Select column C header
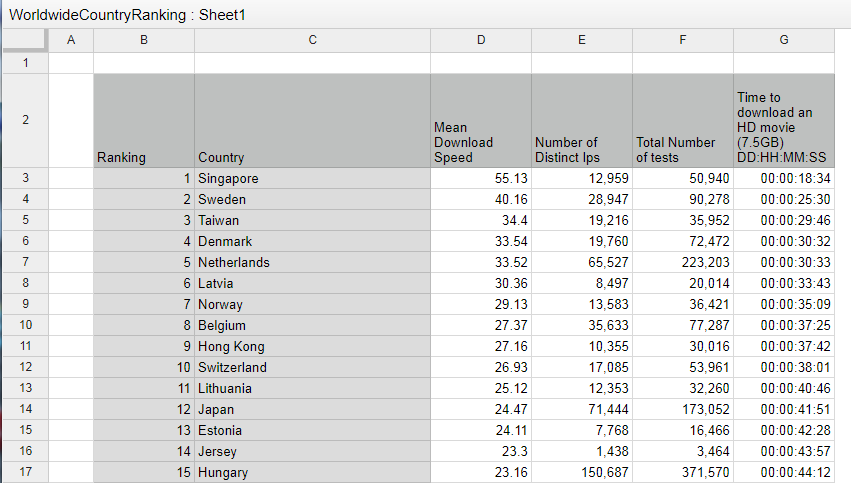 click(x=313, y=40)
